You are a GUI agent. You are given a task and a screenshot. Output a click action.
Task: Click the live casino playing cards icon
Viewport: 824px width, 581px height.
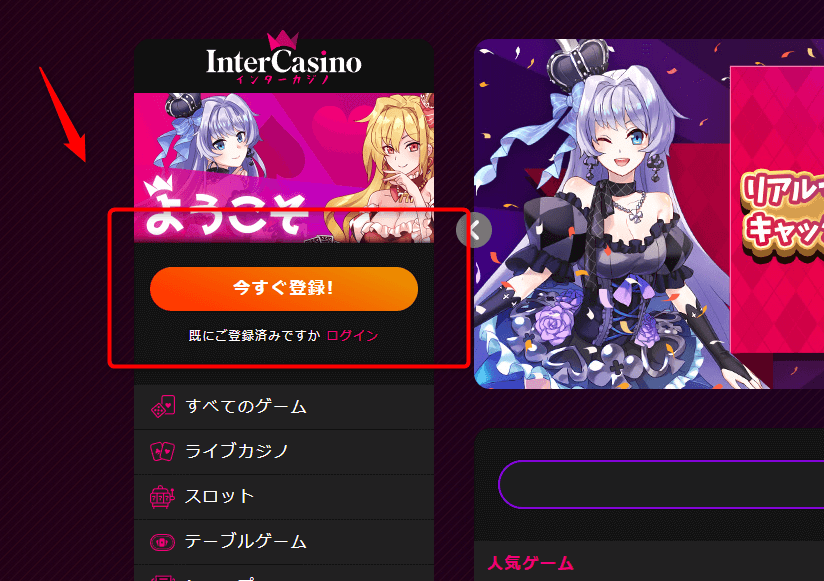coord(162,451)
